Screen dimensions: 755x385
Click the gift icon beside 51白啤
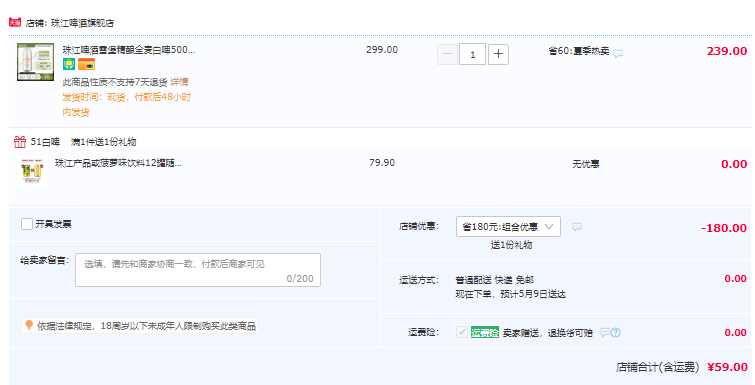(x=20, y=141)
